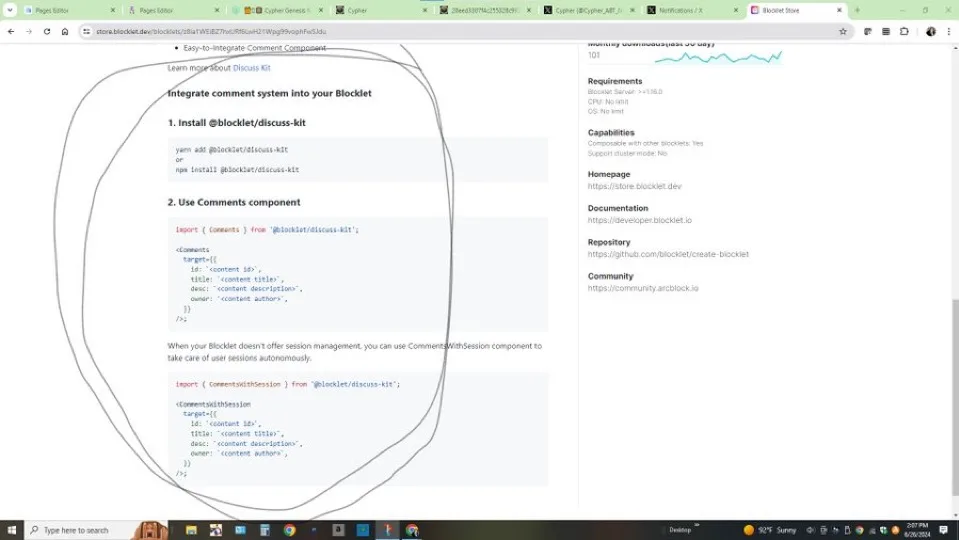Viewport: 959px width, 540px height.
Task: Click the 'npm install @blocklet/discuss-kit' code line
Action: pos(237,169)
